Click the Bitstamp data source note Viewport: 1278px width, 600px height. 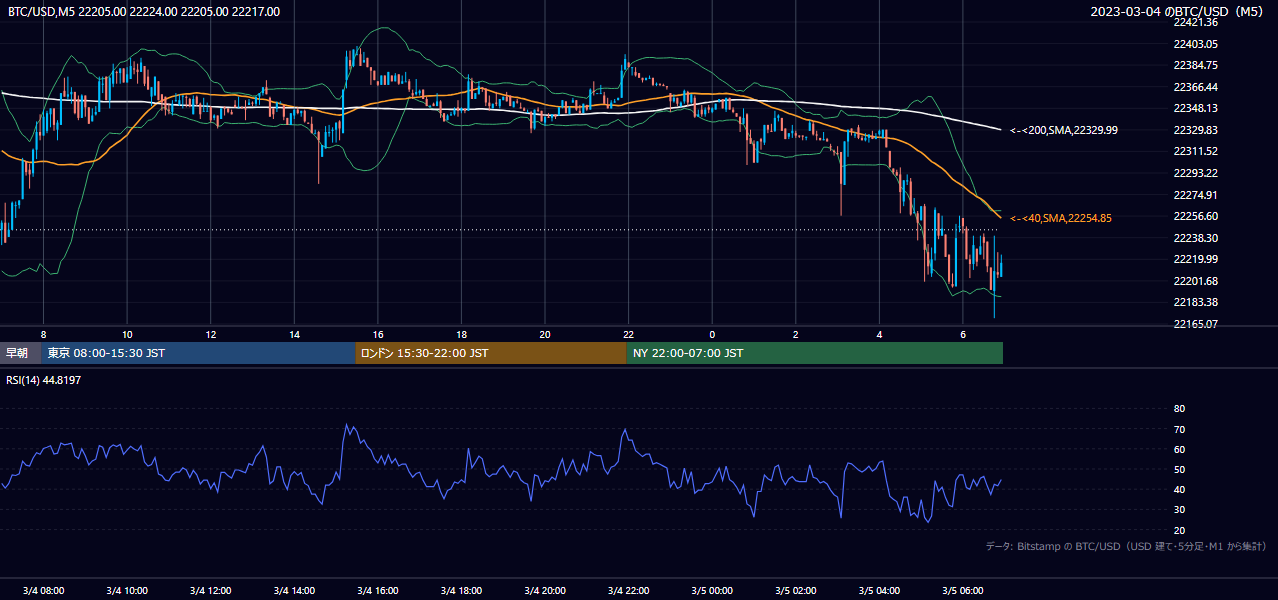coord(1126,547)
